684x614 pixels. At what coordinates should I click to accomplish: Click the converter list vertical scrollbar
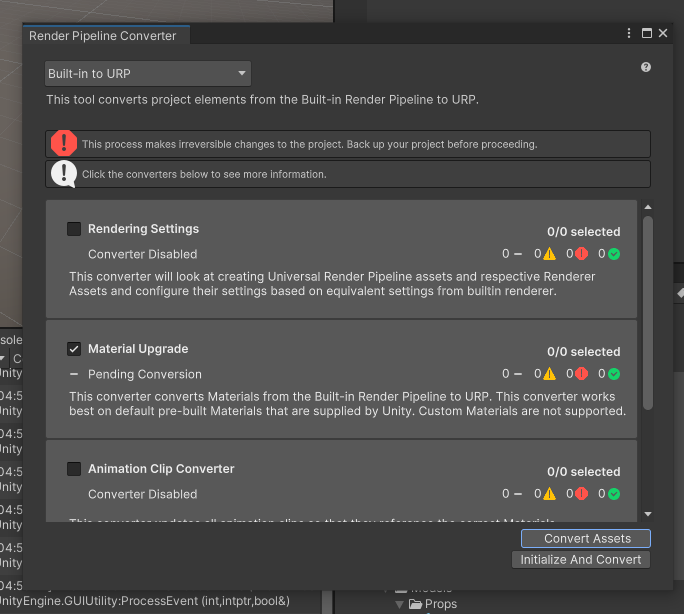647,310
